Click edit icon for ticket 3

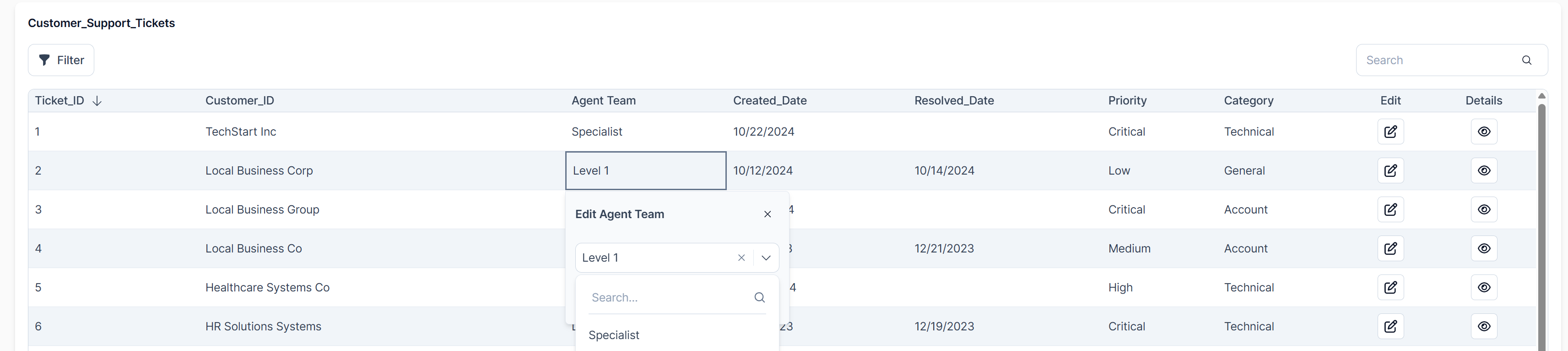1390,209
